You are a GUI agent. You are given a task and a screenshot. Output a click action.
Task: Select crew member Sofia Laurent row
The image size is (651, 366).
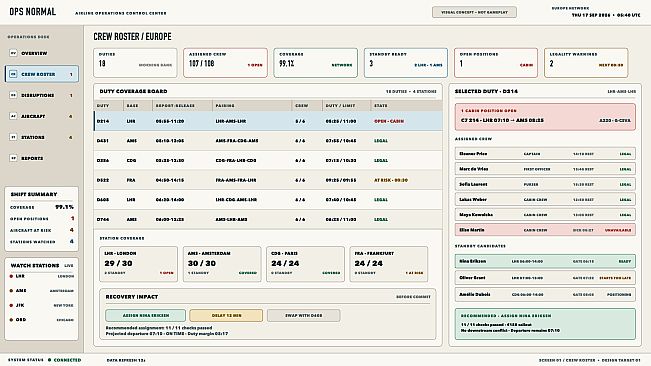545,184
